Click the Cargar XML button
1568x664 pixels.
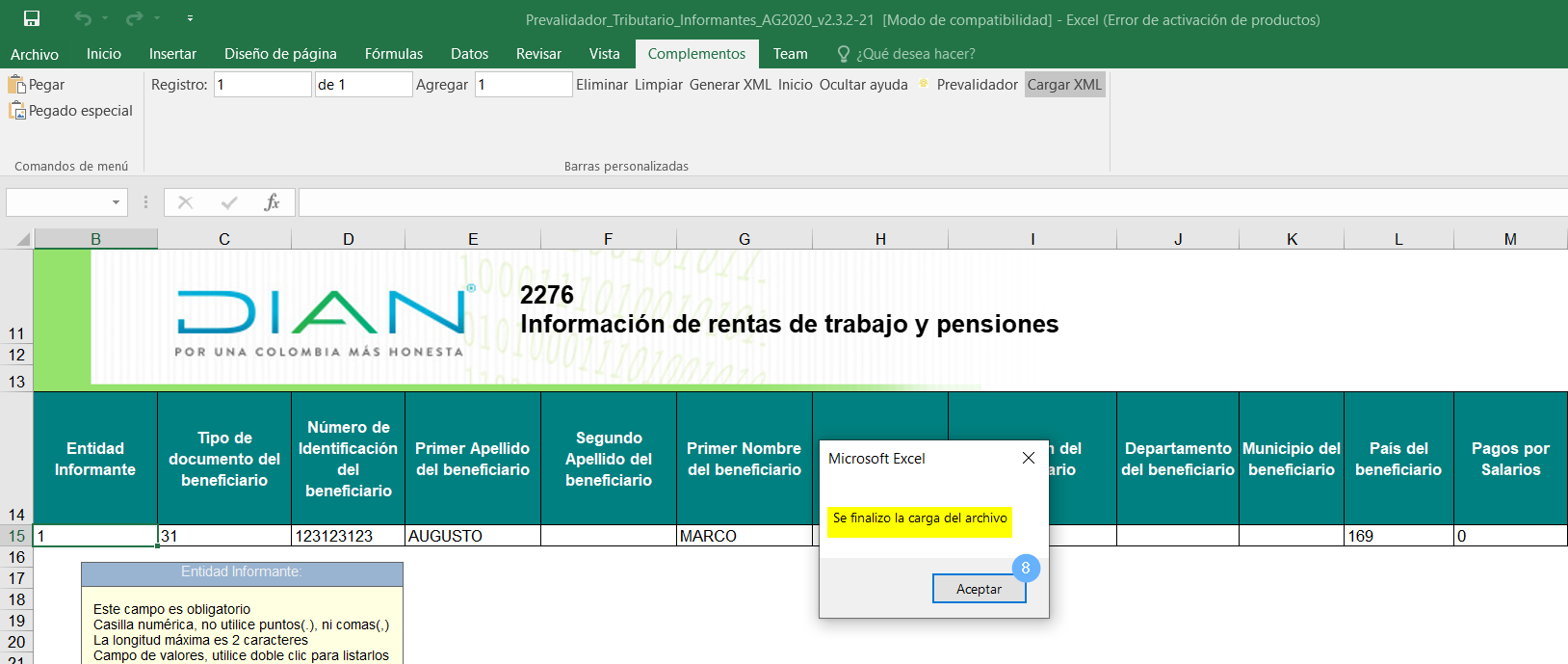click(1064, 85)
